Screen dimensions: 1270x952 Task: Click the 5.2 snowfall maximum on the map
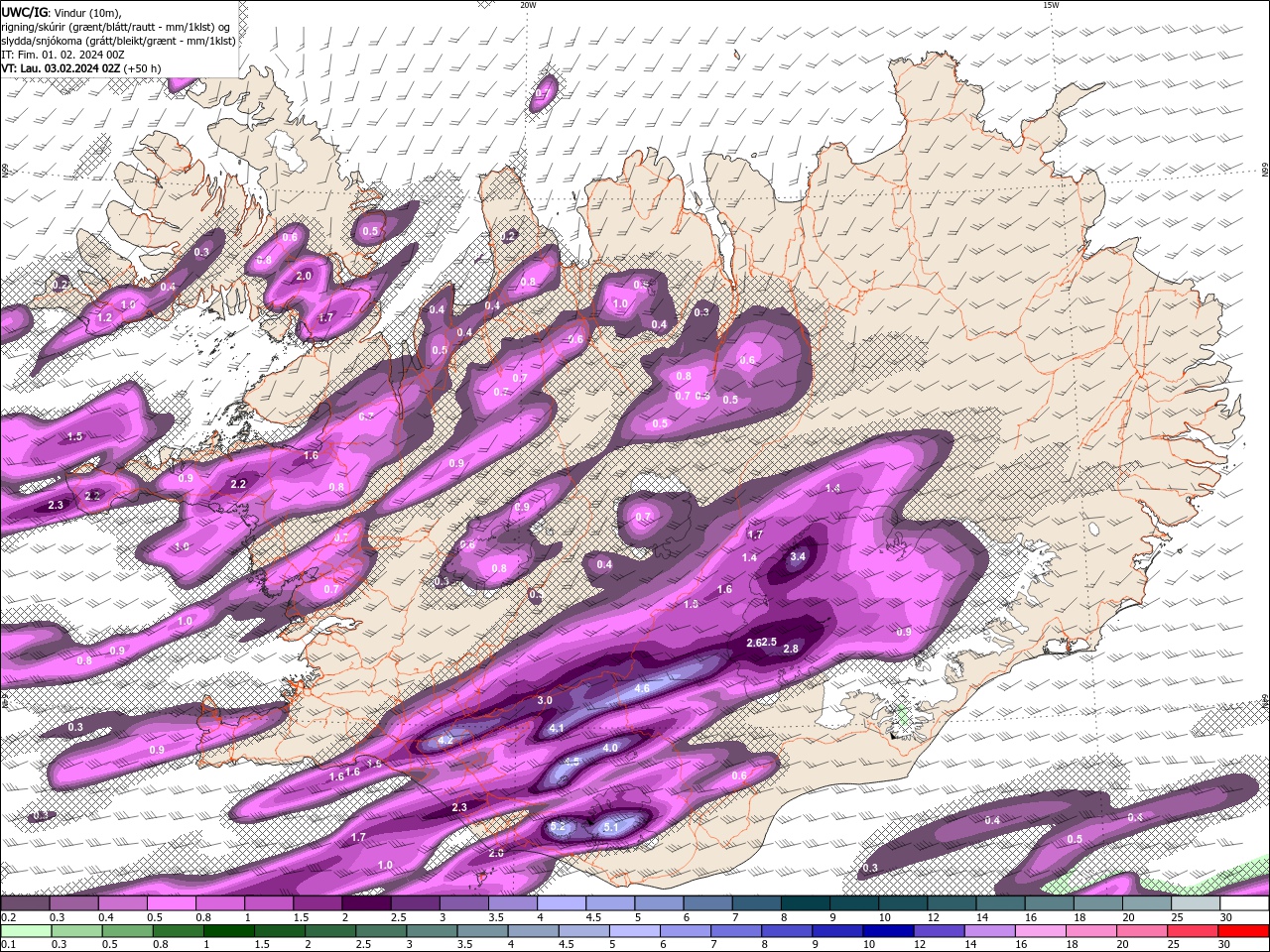pos(558,826)
